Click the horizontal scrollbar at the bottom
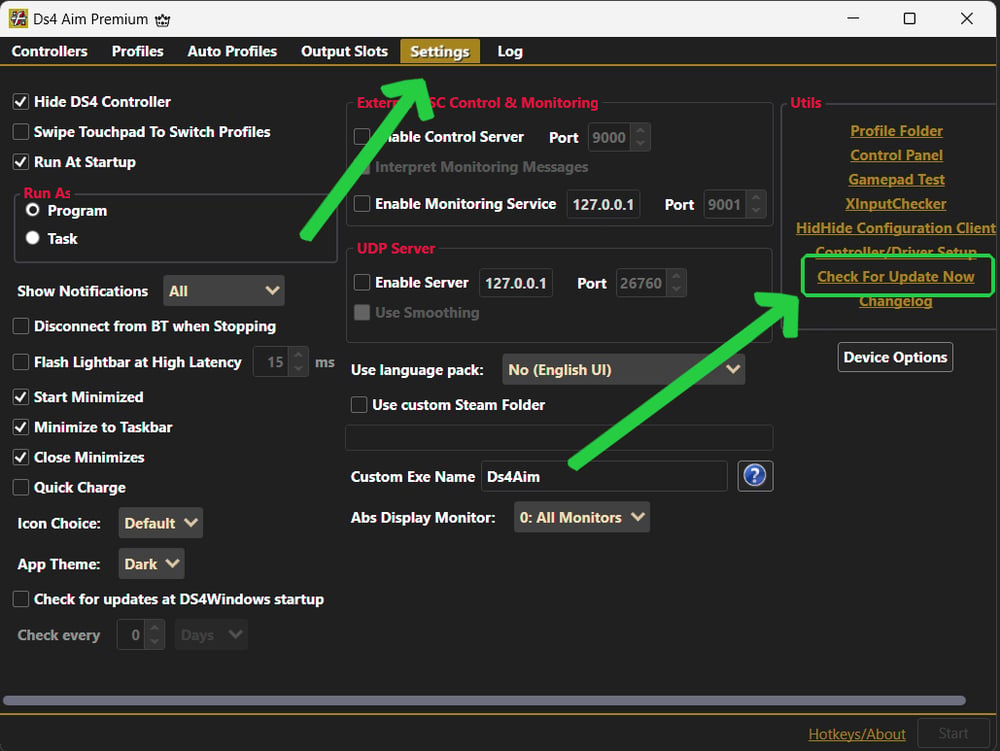The width and height of the screenshot is (1000, 751). [x=485, y=700]
